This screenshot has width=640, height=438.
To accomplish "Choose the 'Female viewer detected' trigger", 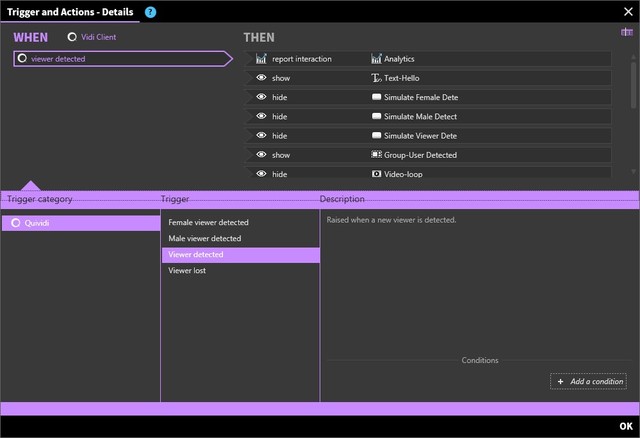I will 208,222.
